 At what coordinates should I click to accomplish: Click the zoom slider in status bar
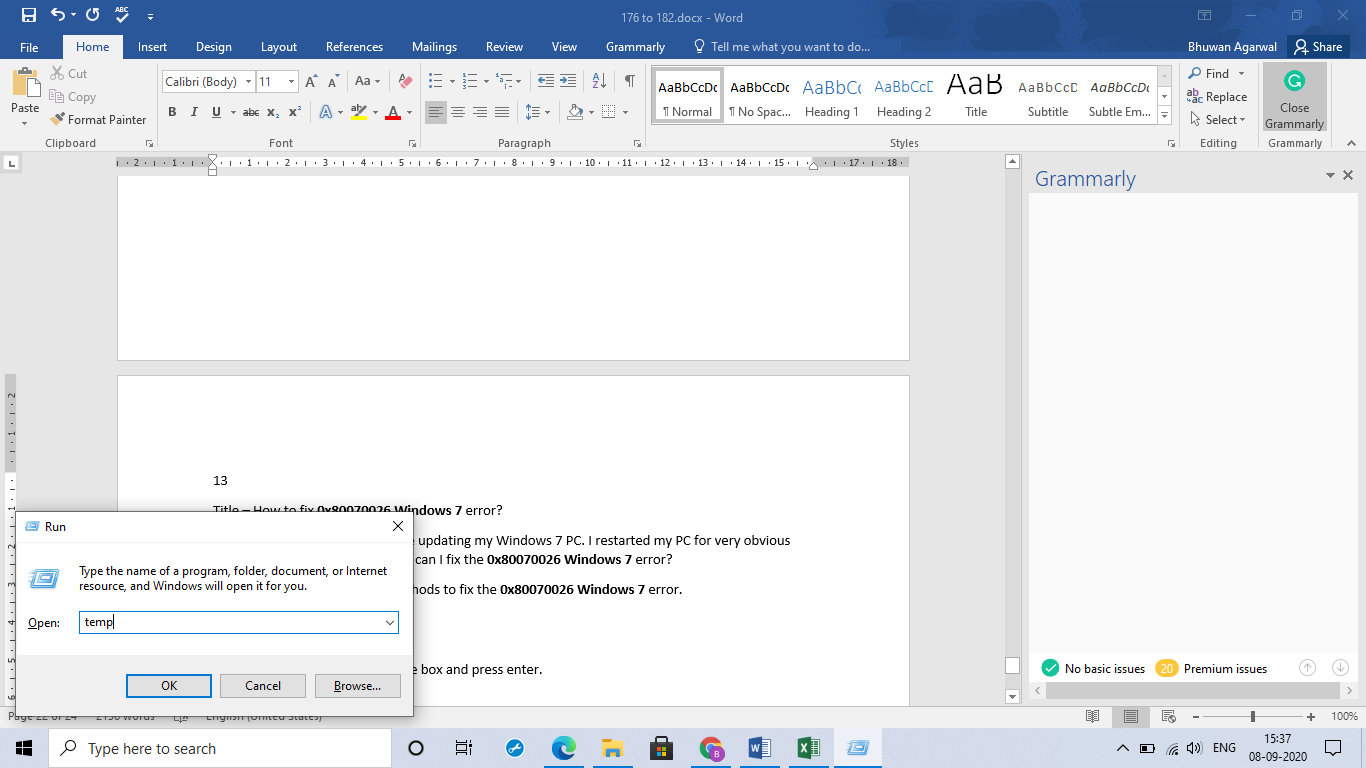coord(1253,717)
